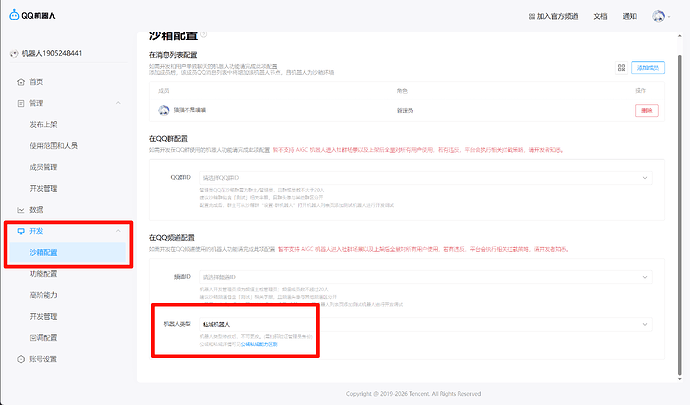The height and width of the screenshot is (405, 690).
Task: Open 数据 in the sidebar
Action: [36, 210]
